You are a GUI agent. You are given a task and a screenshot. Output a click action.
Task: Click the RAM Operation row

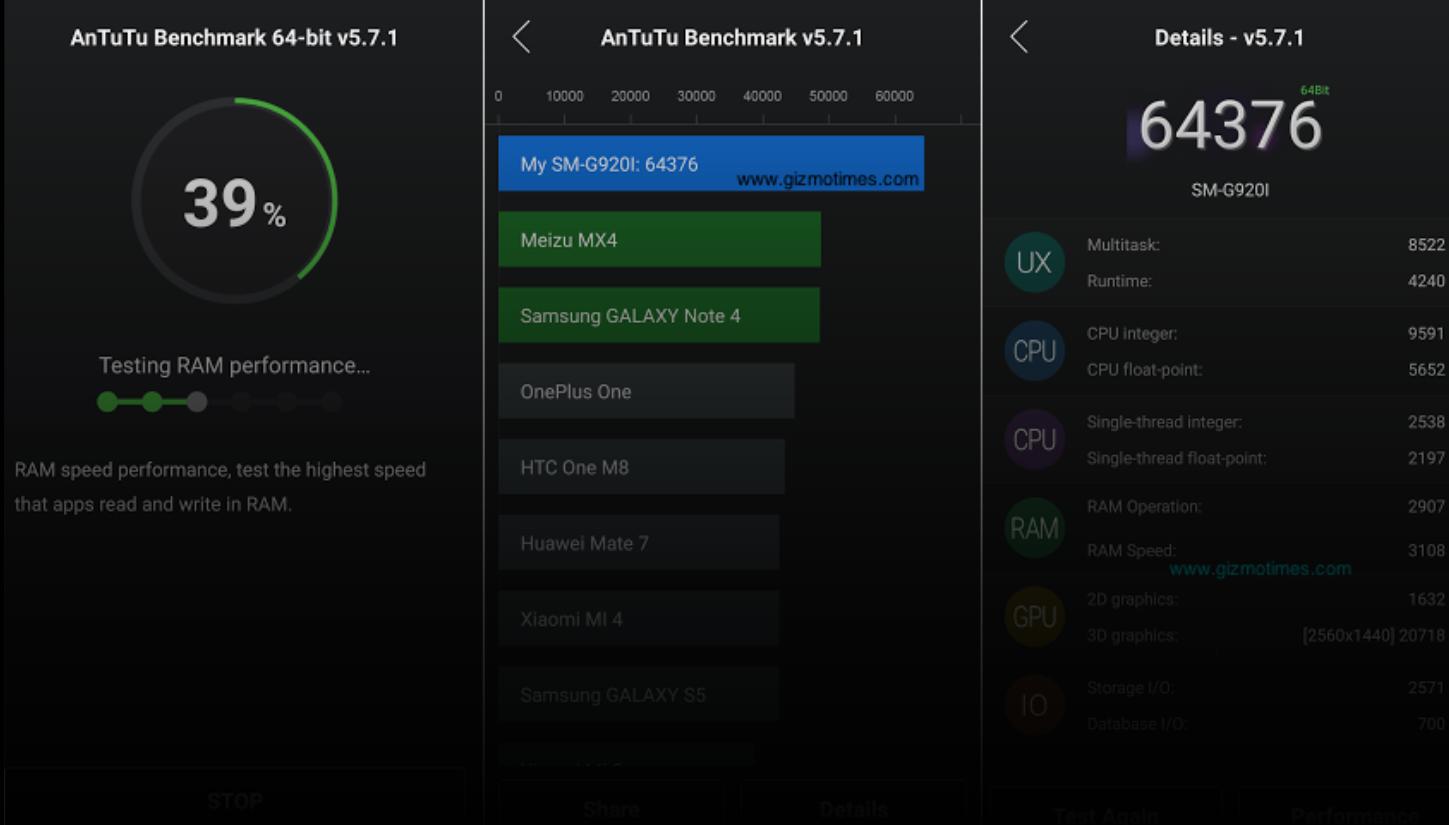pyautogui.click(x=1265, y=507)
